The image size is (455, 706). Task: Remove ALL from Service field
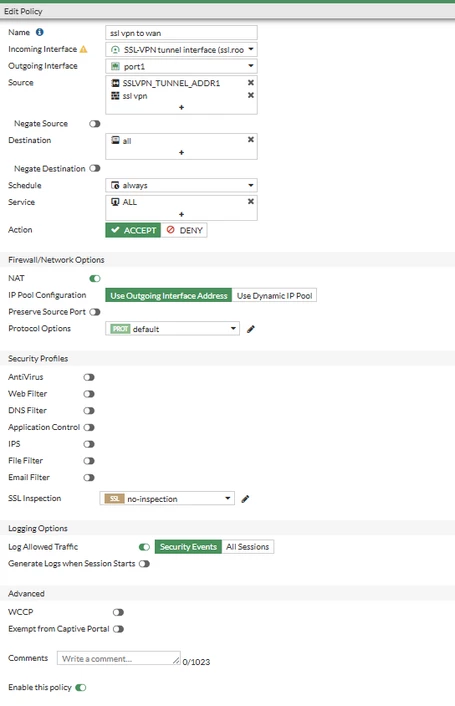point(251,201)
